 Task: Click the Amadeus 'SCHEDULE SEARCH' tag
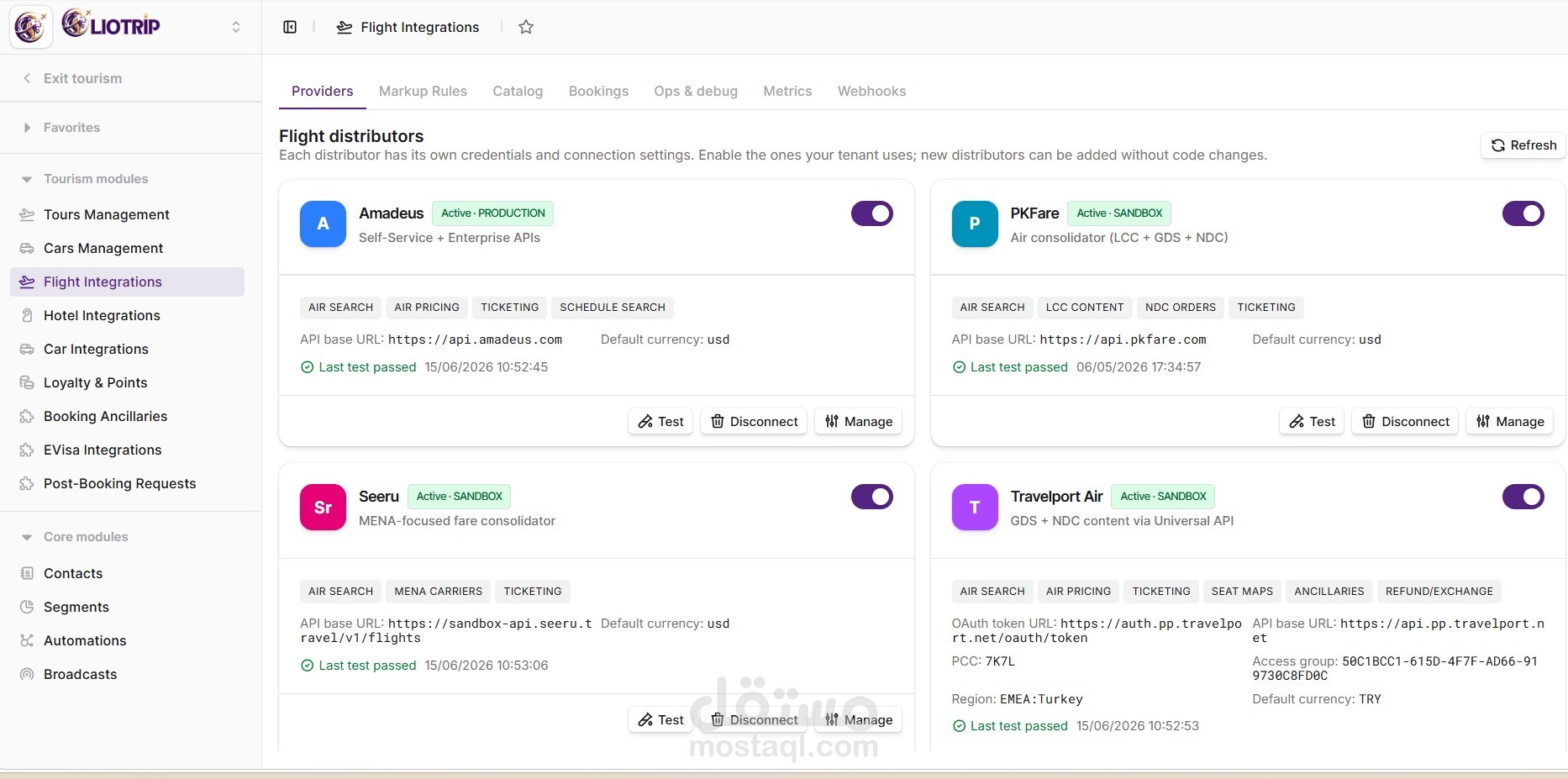[x=613, y=308]
